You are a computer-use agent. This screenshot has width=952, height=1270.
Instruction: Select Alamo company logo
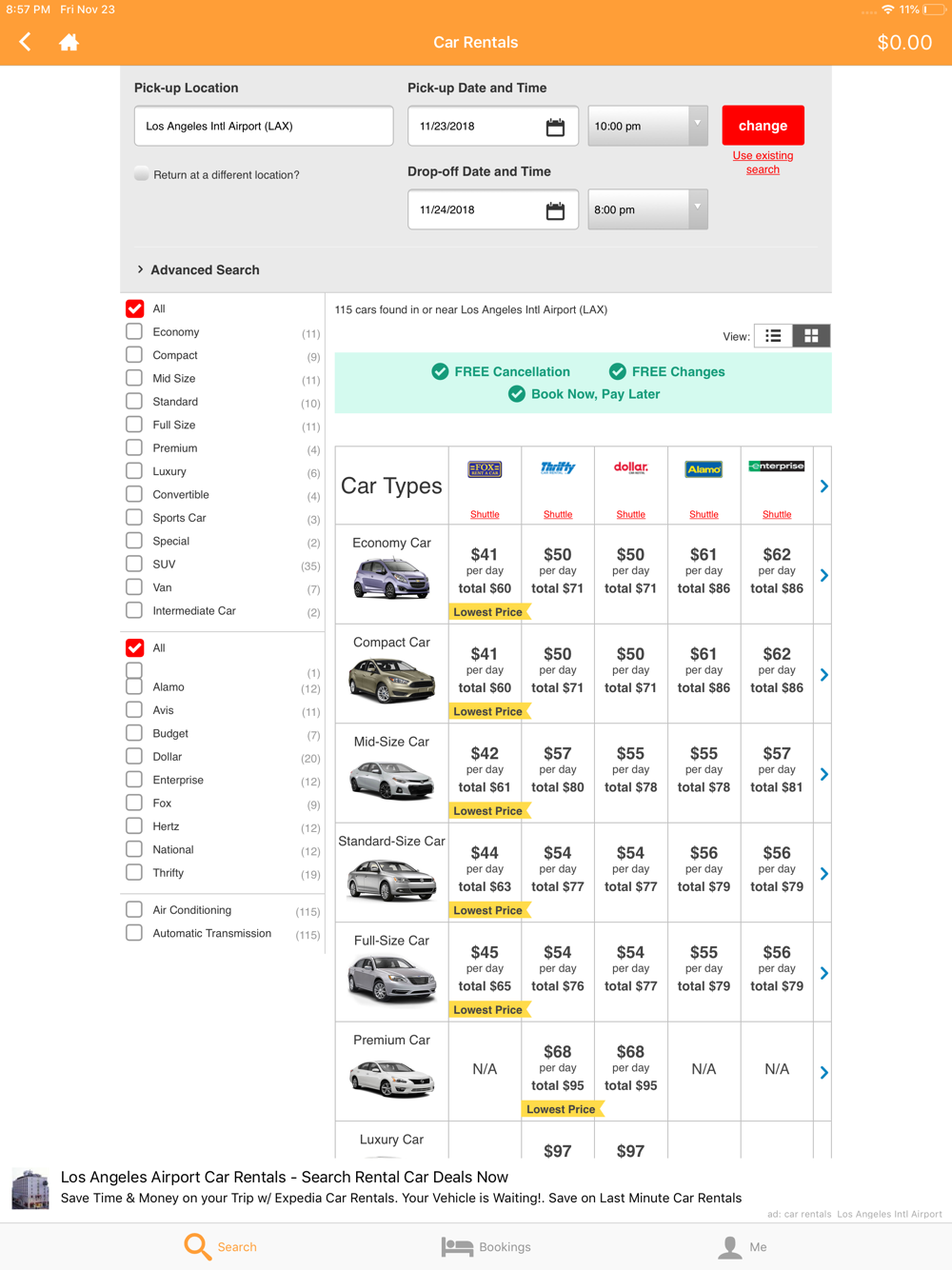(x=704, y=469)
